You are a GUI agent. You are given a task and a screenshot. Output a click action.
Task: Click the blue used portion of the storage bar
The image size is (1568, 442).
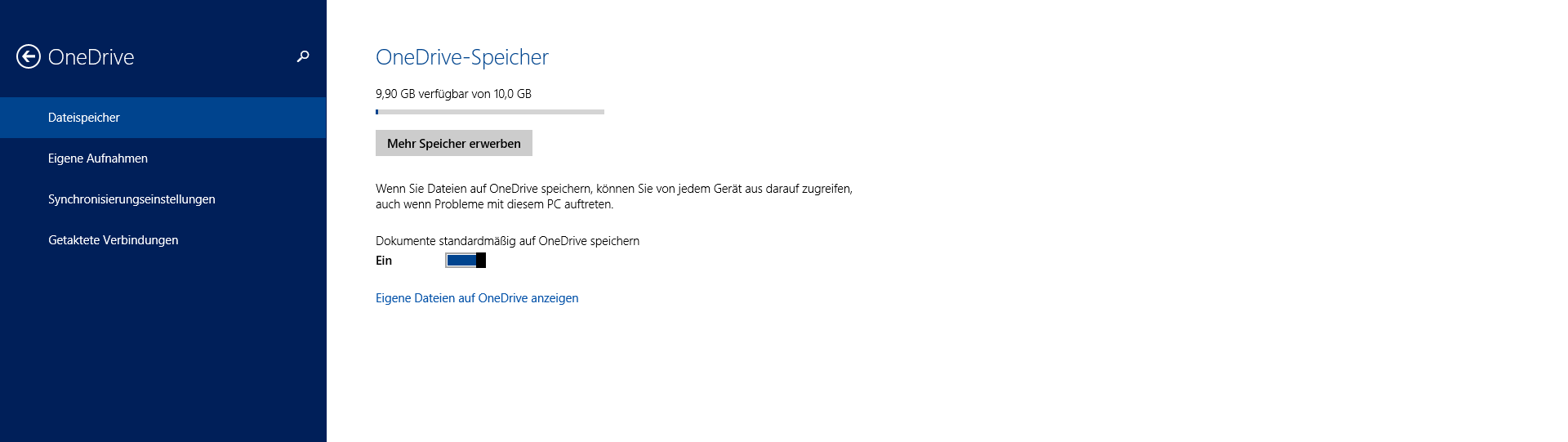coord(377,112)
